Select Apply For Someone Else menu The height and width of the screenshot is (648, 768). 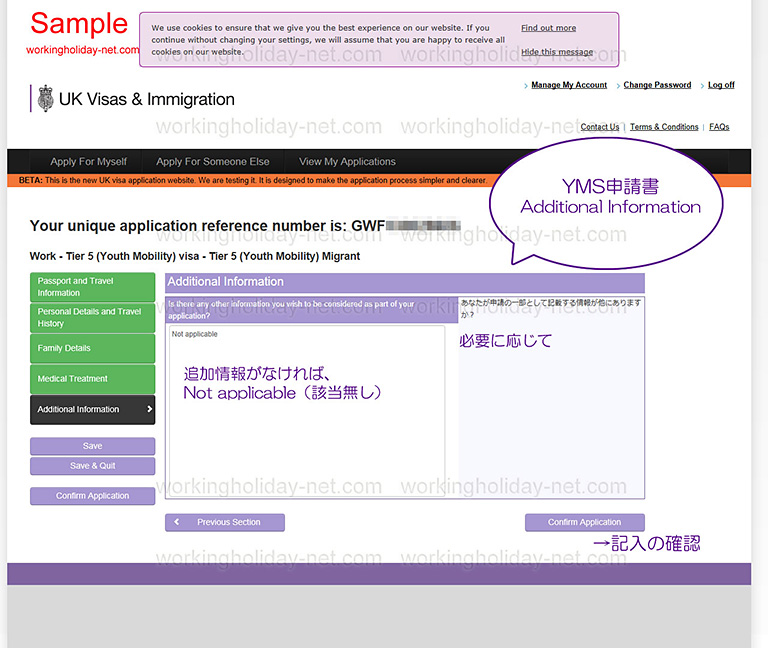213,162
